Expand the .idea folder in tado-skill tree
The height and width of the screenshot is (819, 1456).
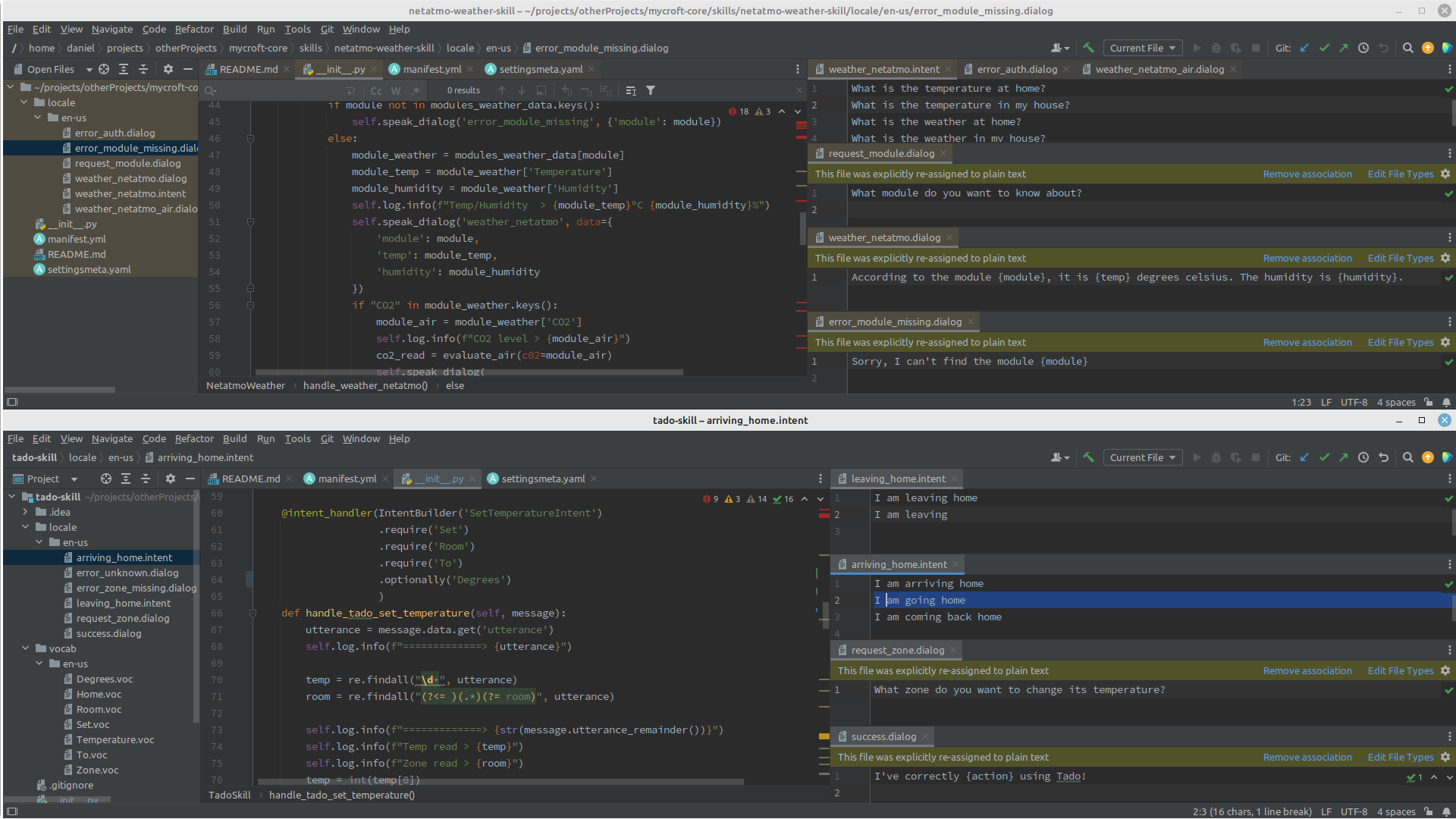click(x=26, y=512)
